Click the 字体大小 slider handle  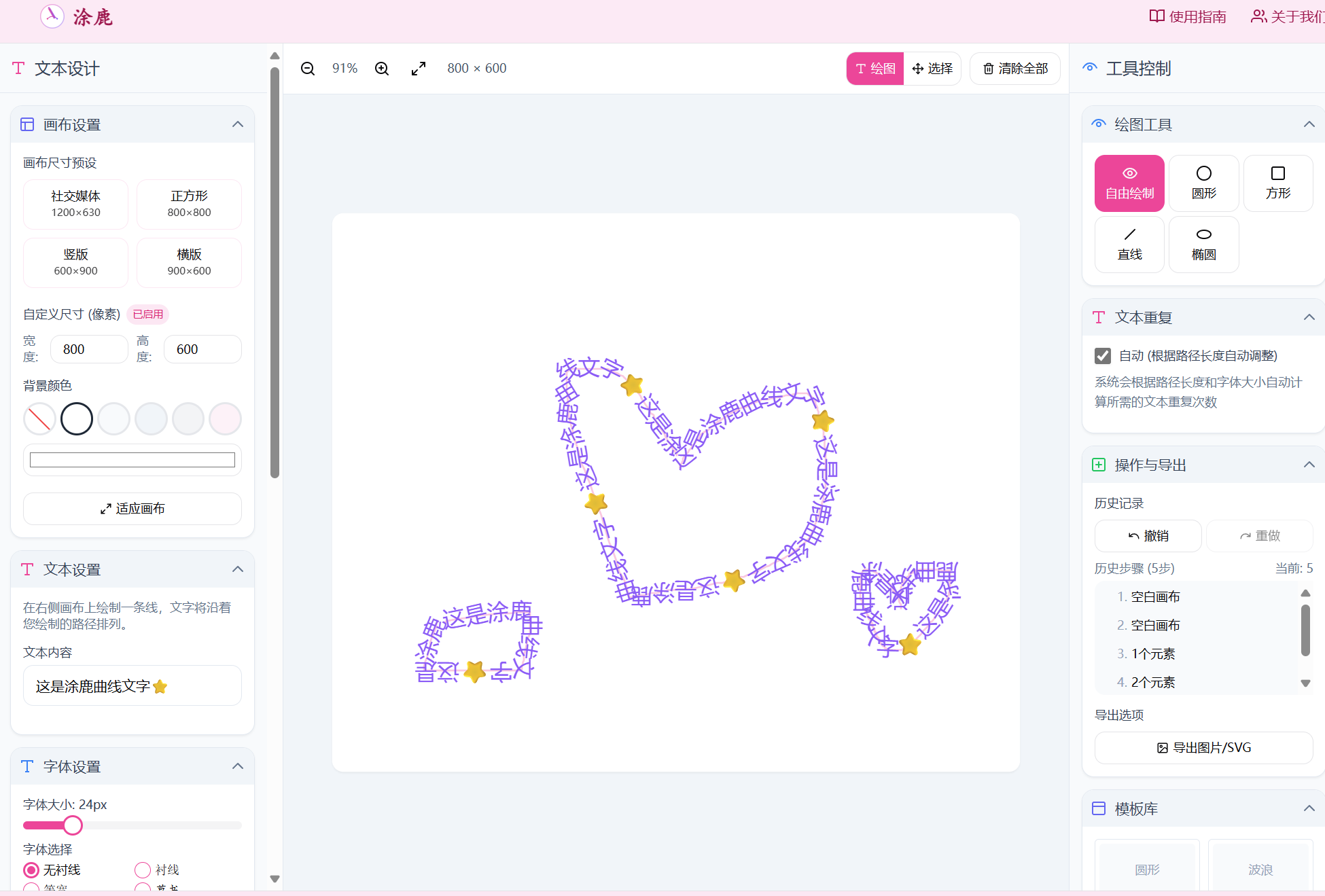(73, 825)
